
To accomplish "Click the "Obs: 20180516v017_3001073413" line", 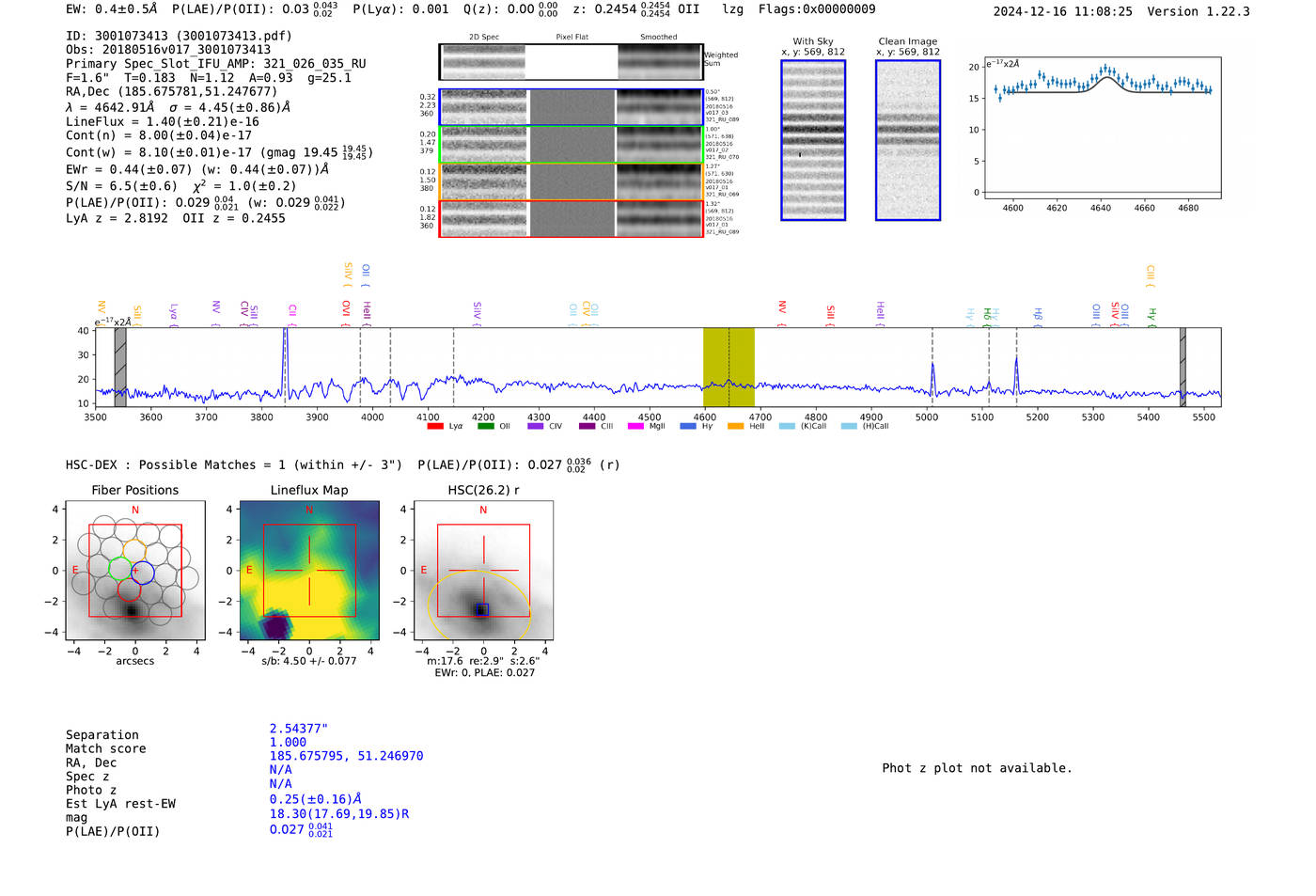I will (x=168, y=50).
